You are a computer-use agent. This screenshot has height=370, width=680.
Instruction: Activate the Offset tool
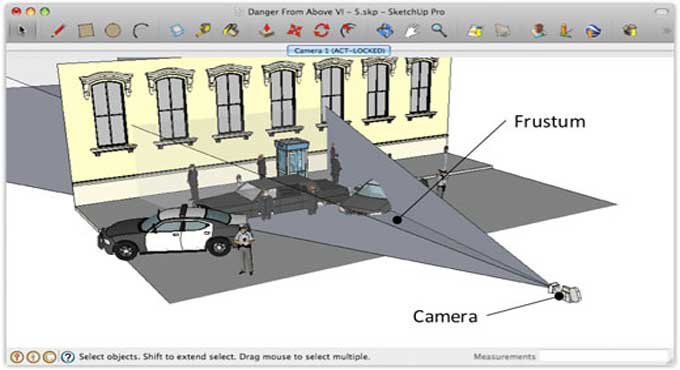pos(348,31)
